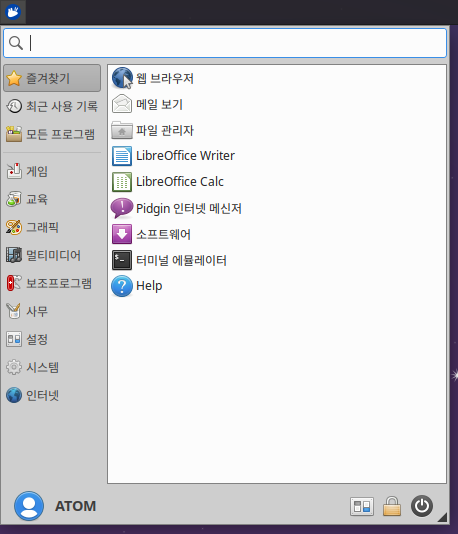Click the power log out button
Image resolution: width=458 pixels, height=534 pixels.
(x=422, y=506)
